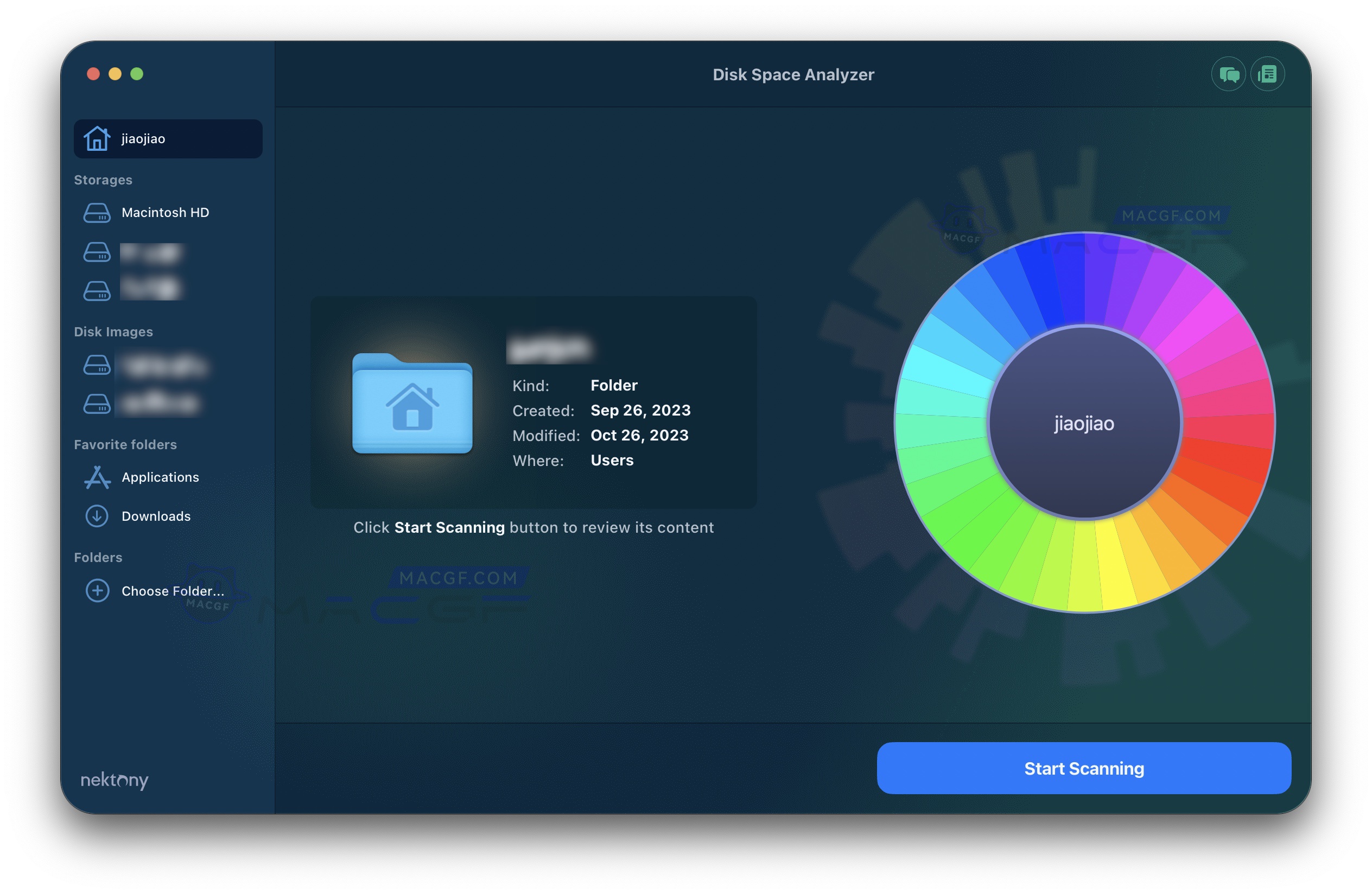Select the jiaojiao home icon in sidebar
The image size is (1372, 894).
(x=98, y=138)
